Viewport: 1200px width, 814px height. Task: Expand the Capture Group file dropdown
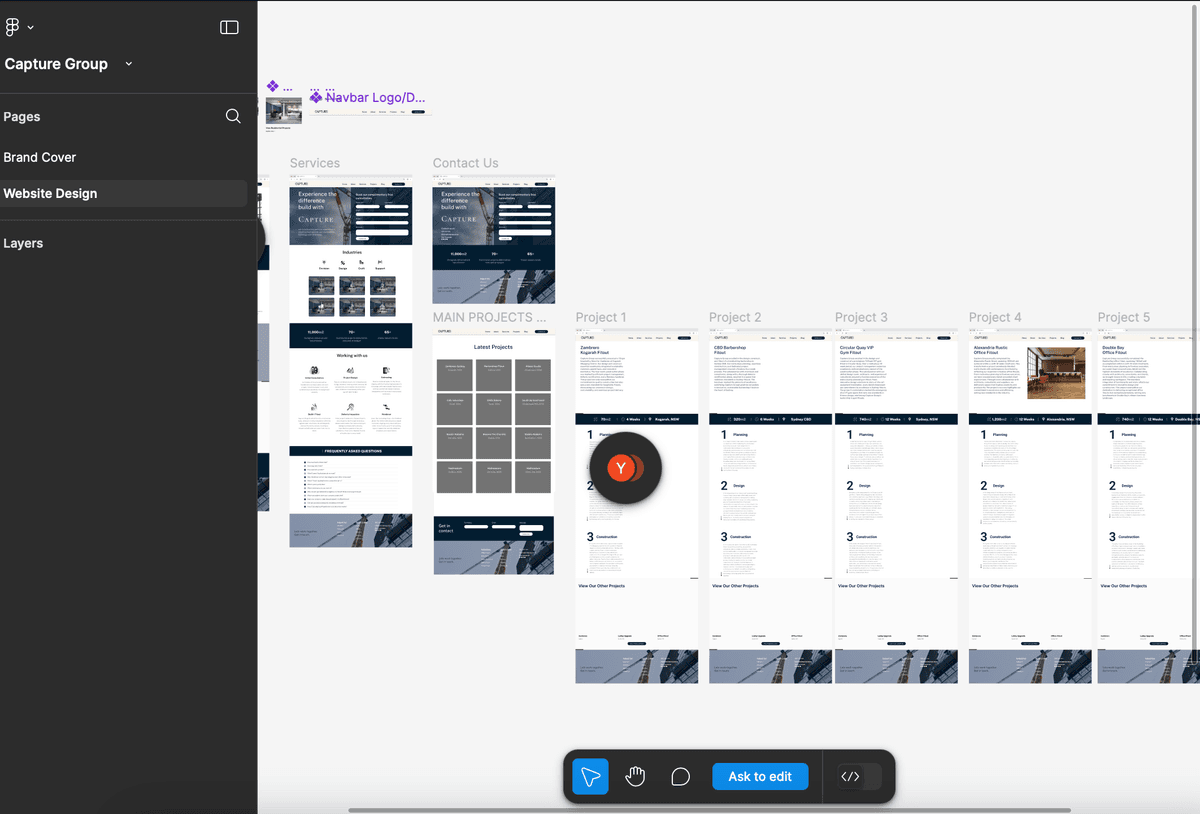pos(129,64)
